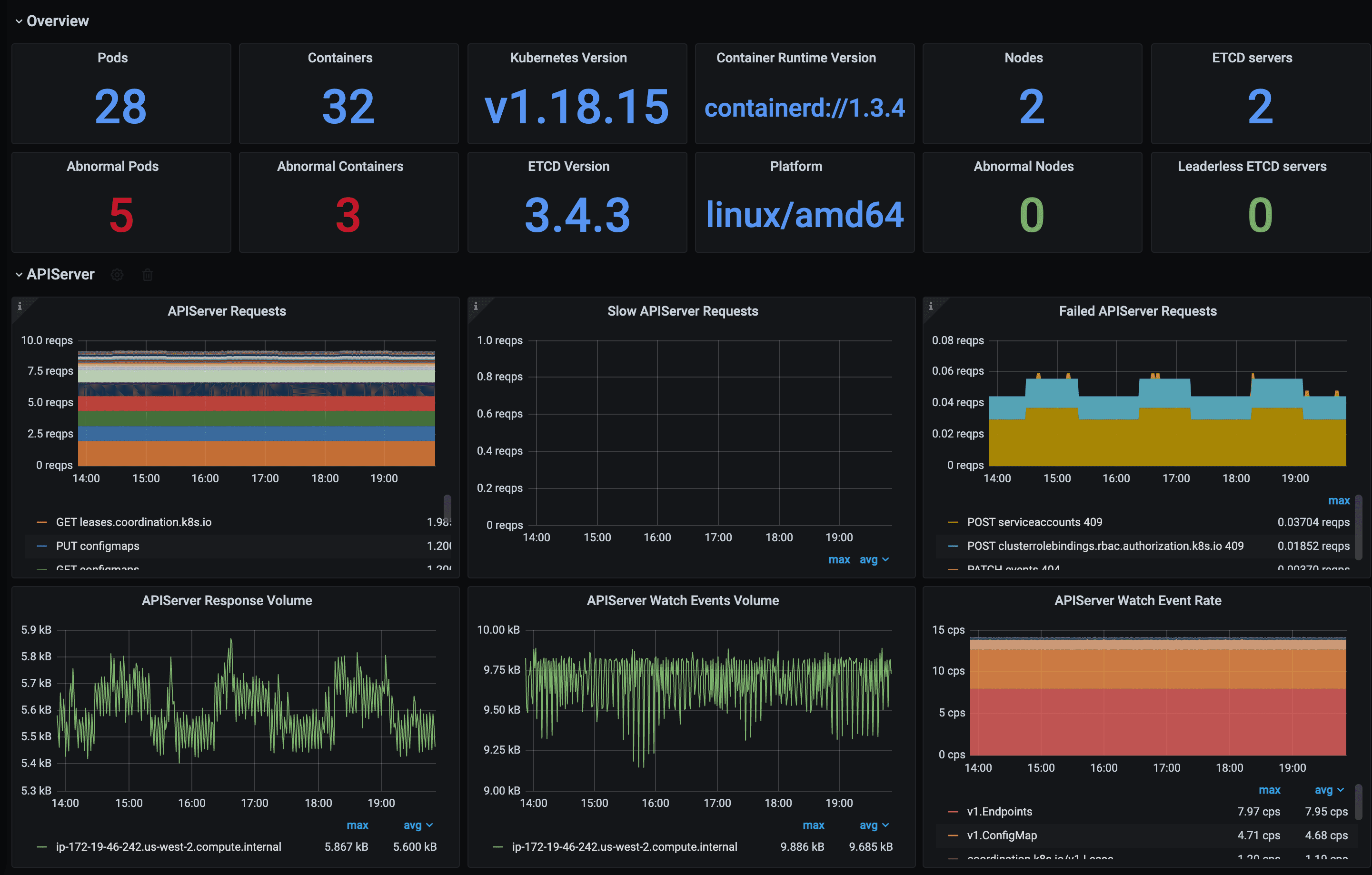Open Abnormal Pods panel title menu
The width and height of the screenshot is (1372, 875).
(x=112, y=166)
